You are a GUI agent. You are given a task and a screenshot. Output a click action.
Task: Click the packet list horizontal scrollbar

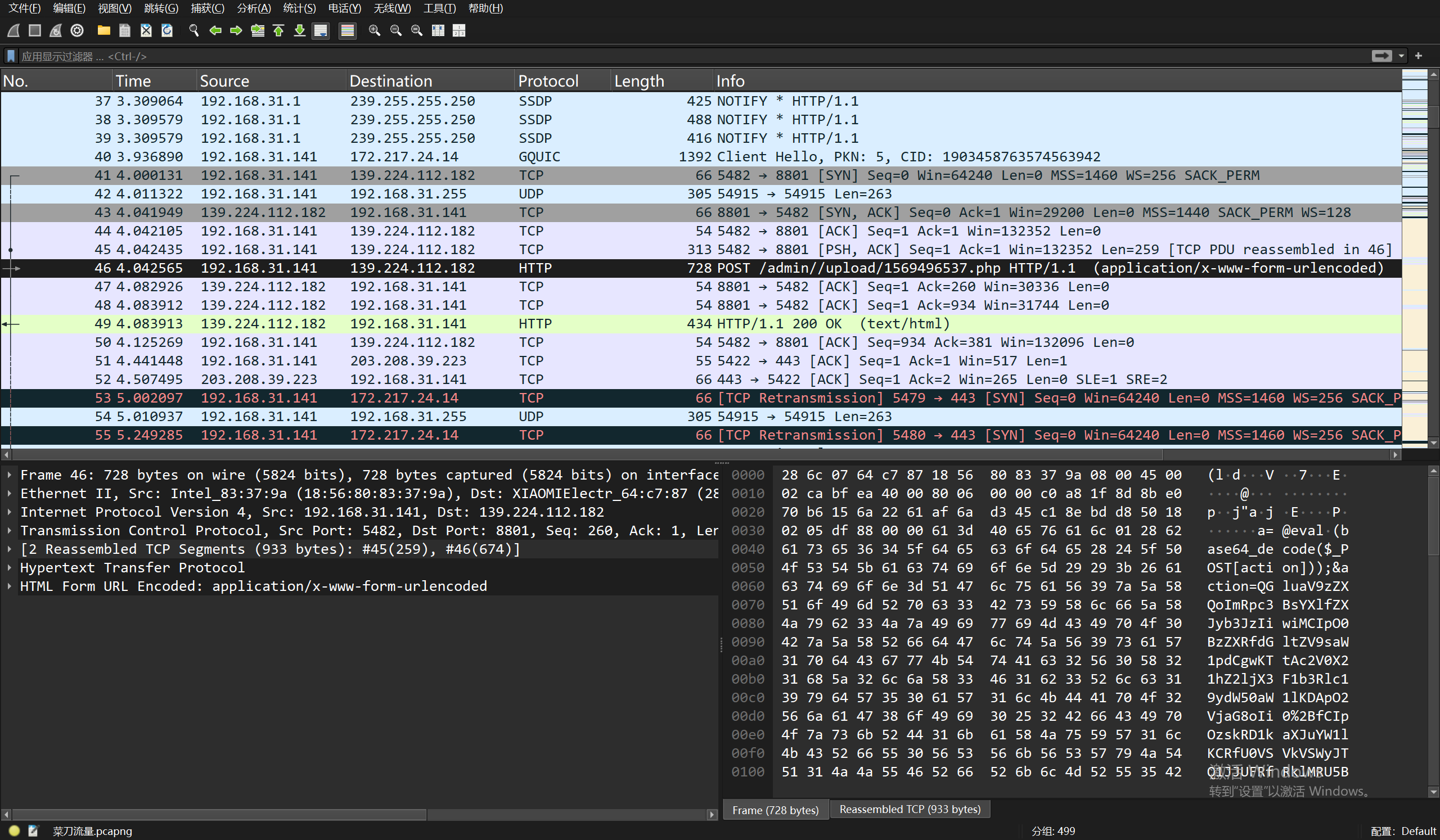571,454
